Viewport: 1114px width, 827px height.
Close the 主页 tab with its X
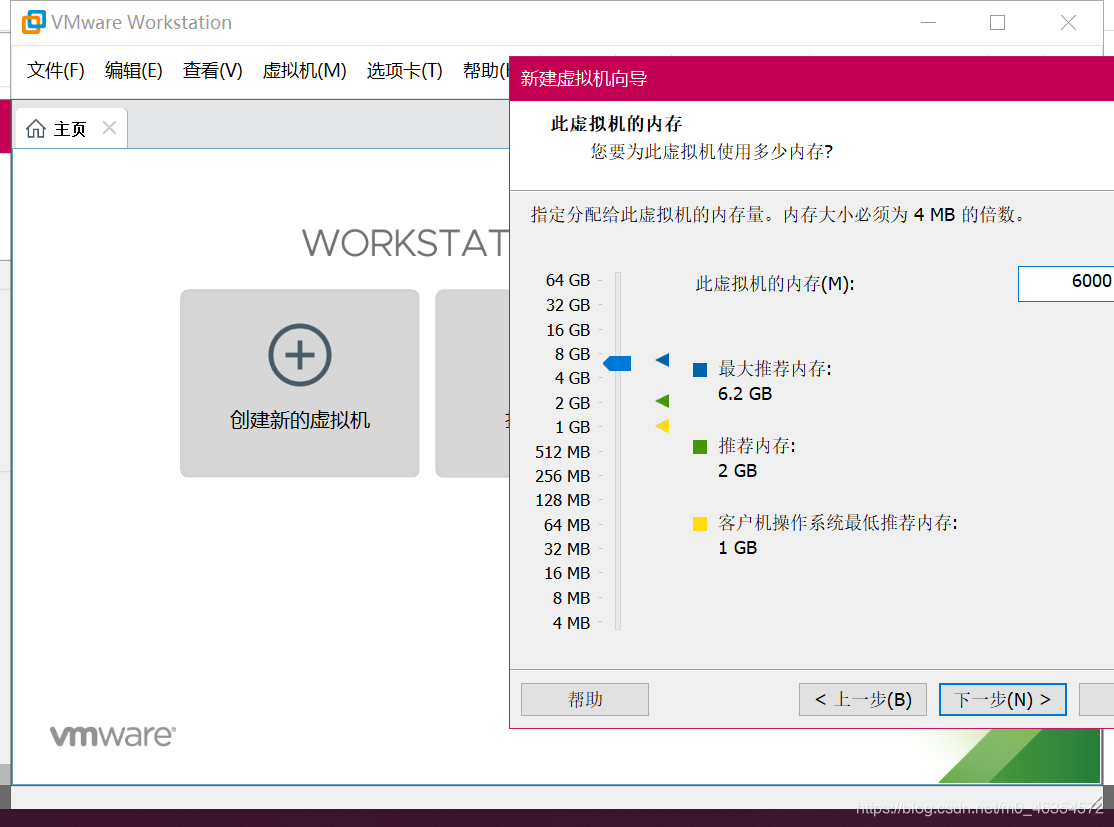point(109,128)
